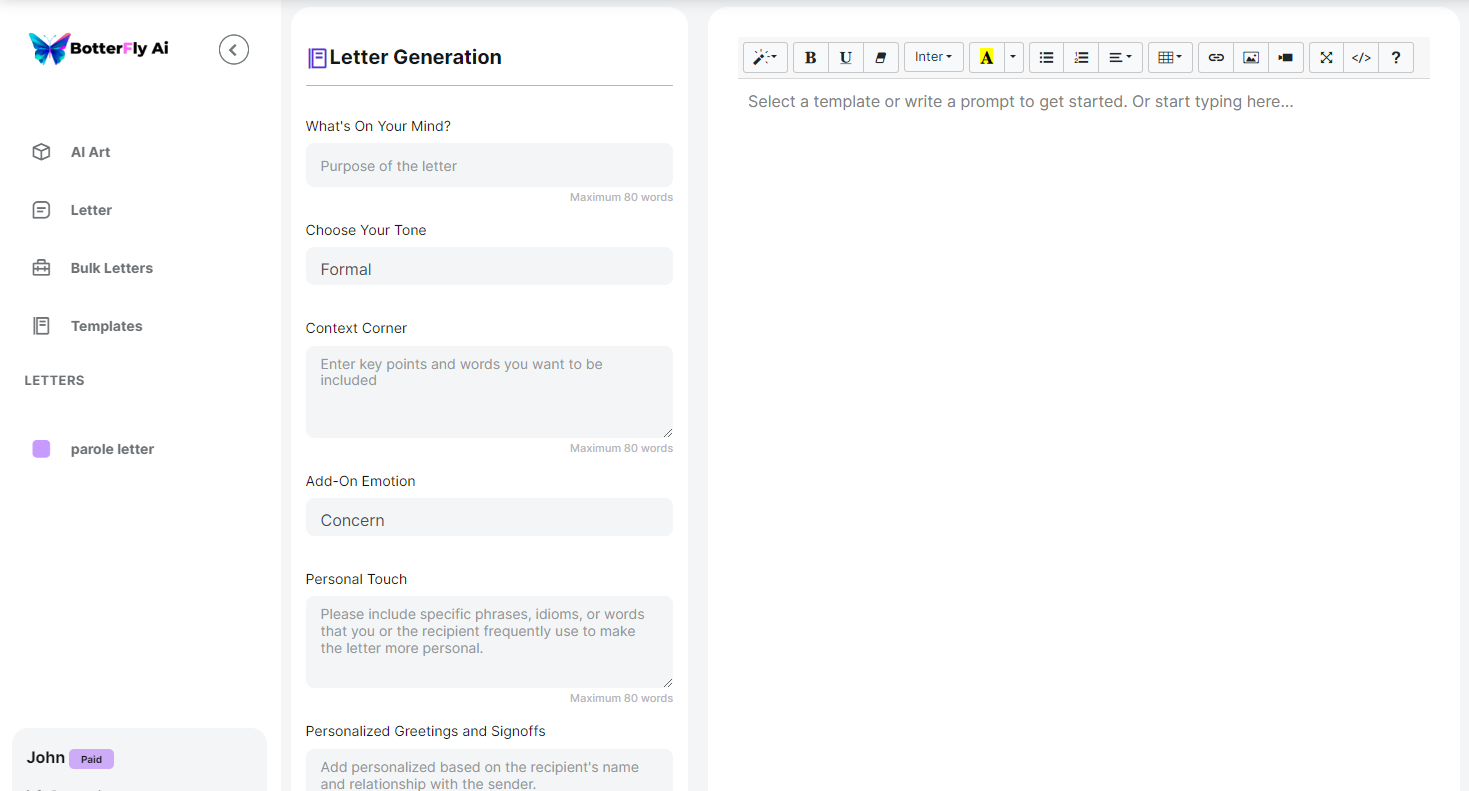1469x791 pixels.
Task: Toggle code view in editor
Action: (x=1361, y=58)
